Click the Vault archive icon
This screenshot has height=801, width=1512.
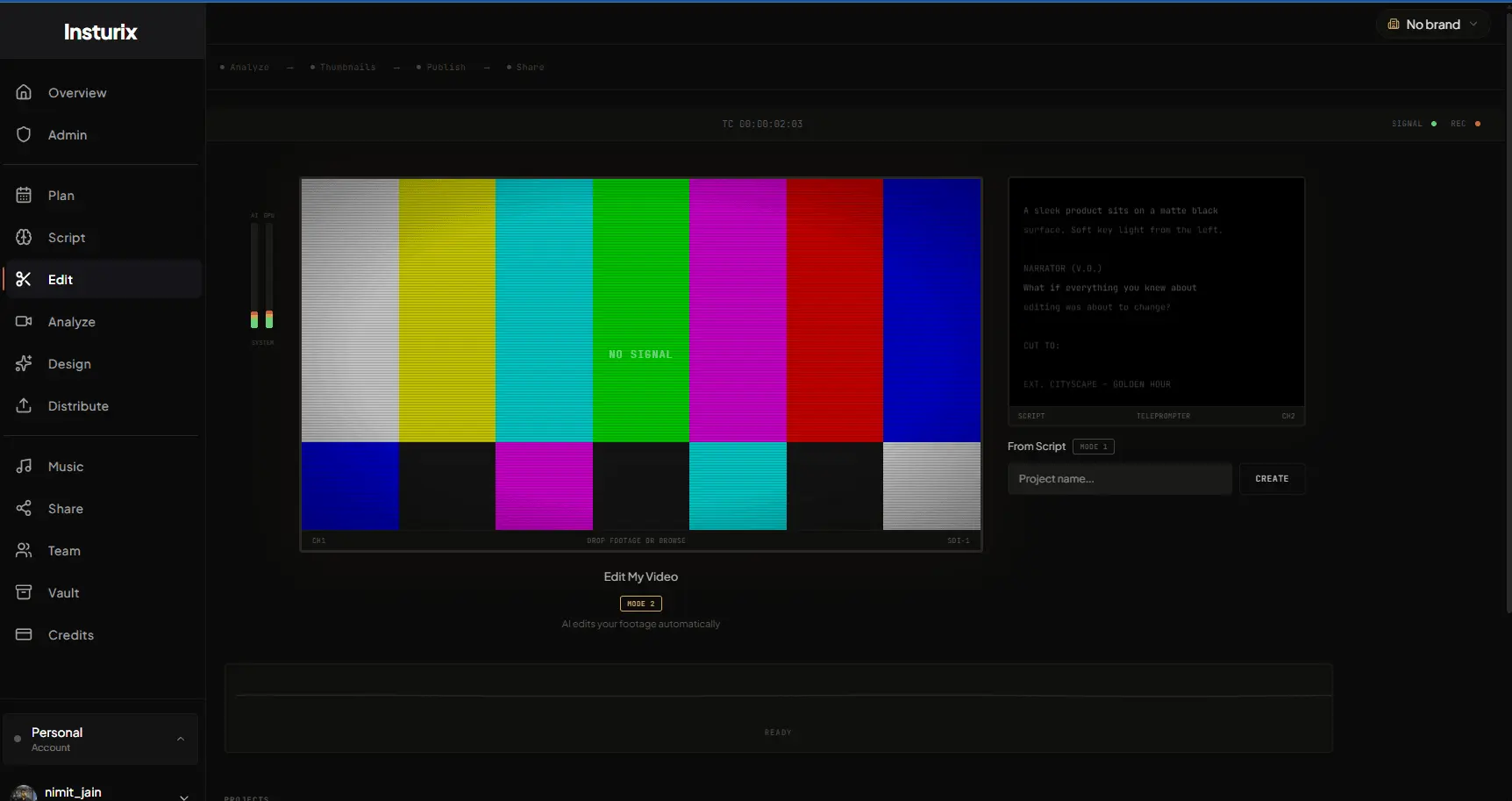pos(24,592)
